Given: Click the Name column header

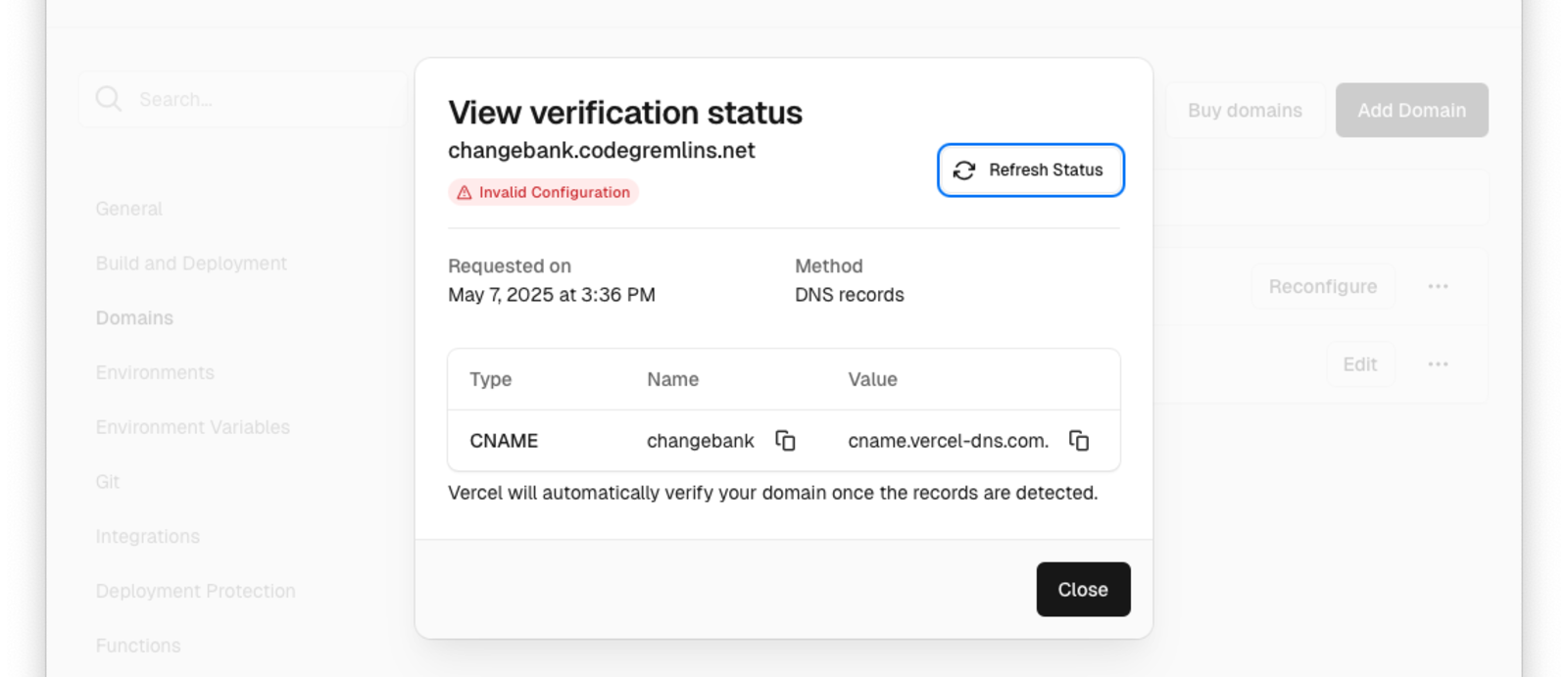Looking at the screenshot, I should [x=672, y=379].
